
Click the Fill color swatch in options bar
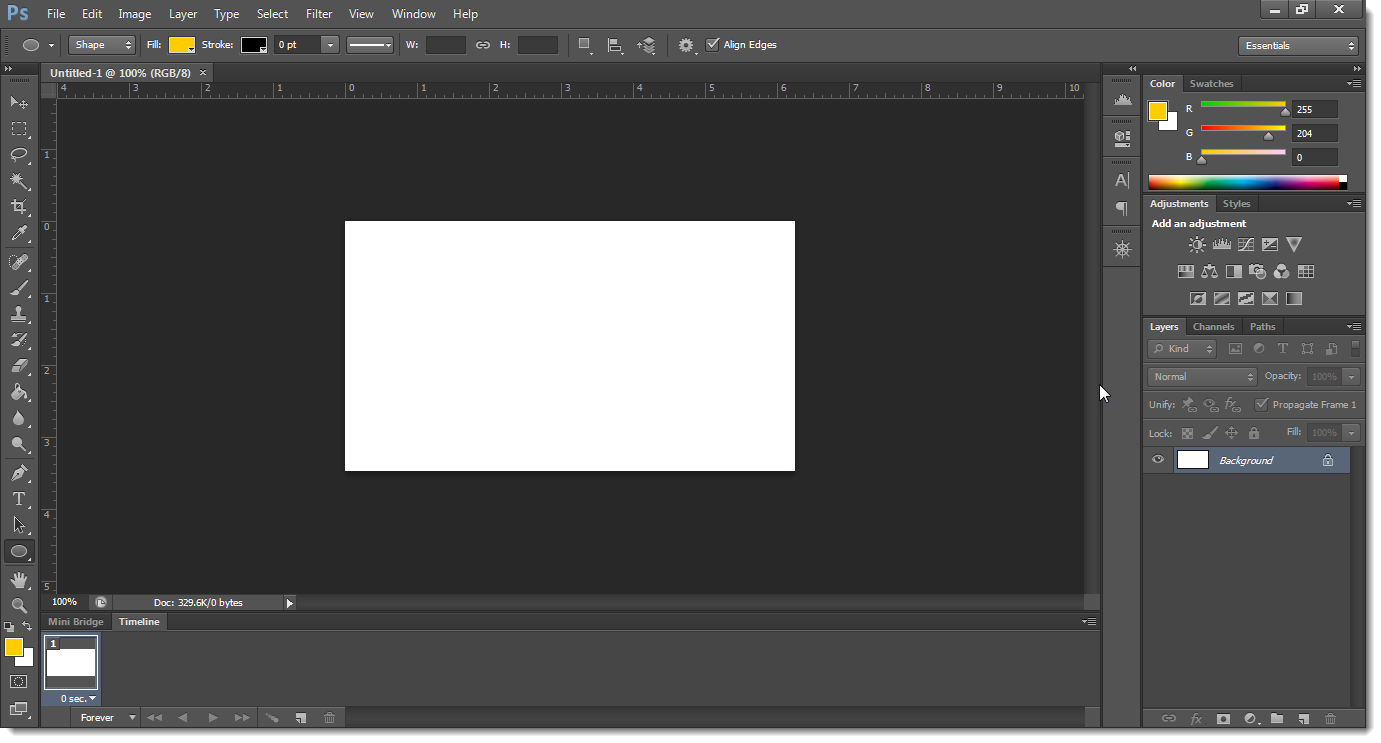point(181,45)
